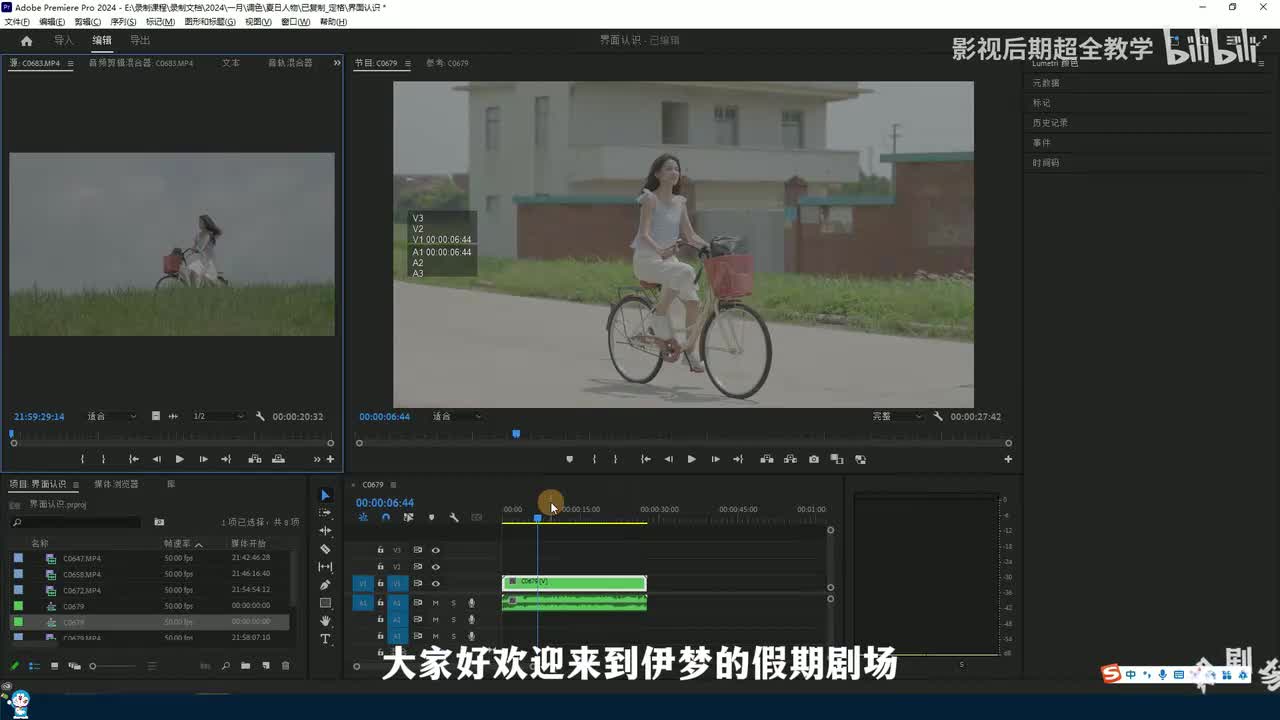Click New Item icon in Project panel
1280x720 pixels.
coord(266,666)
